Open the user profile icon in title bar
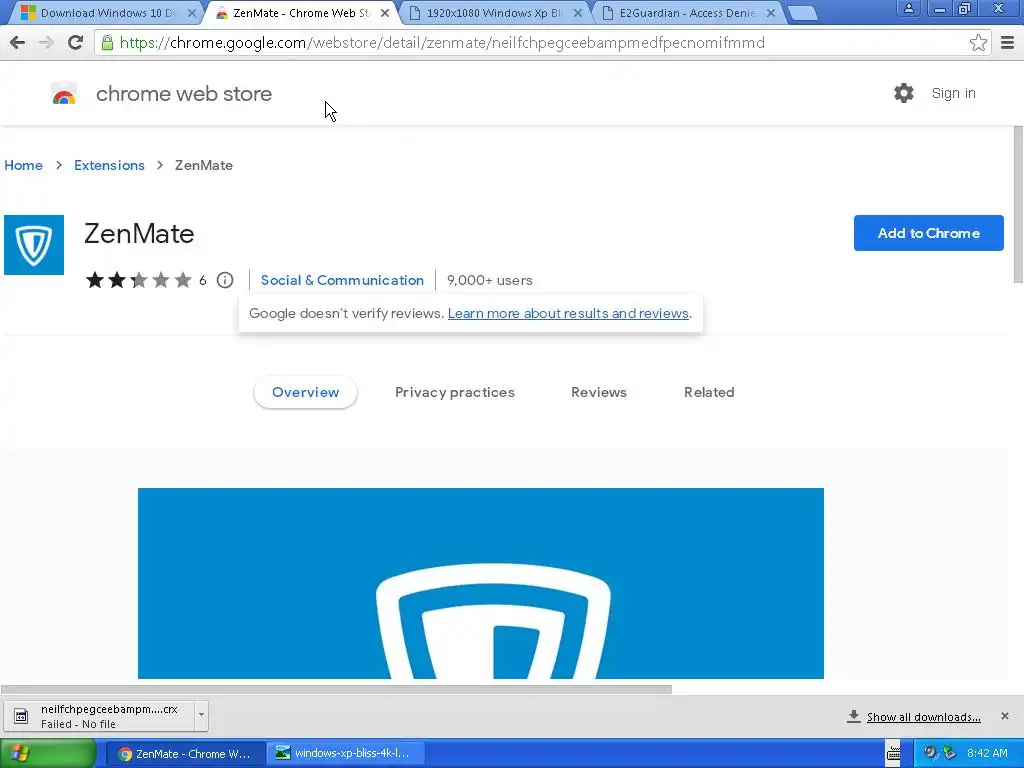 click(x=908, y=8)
